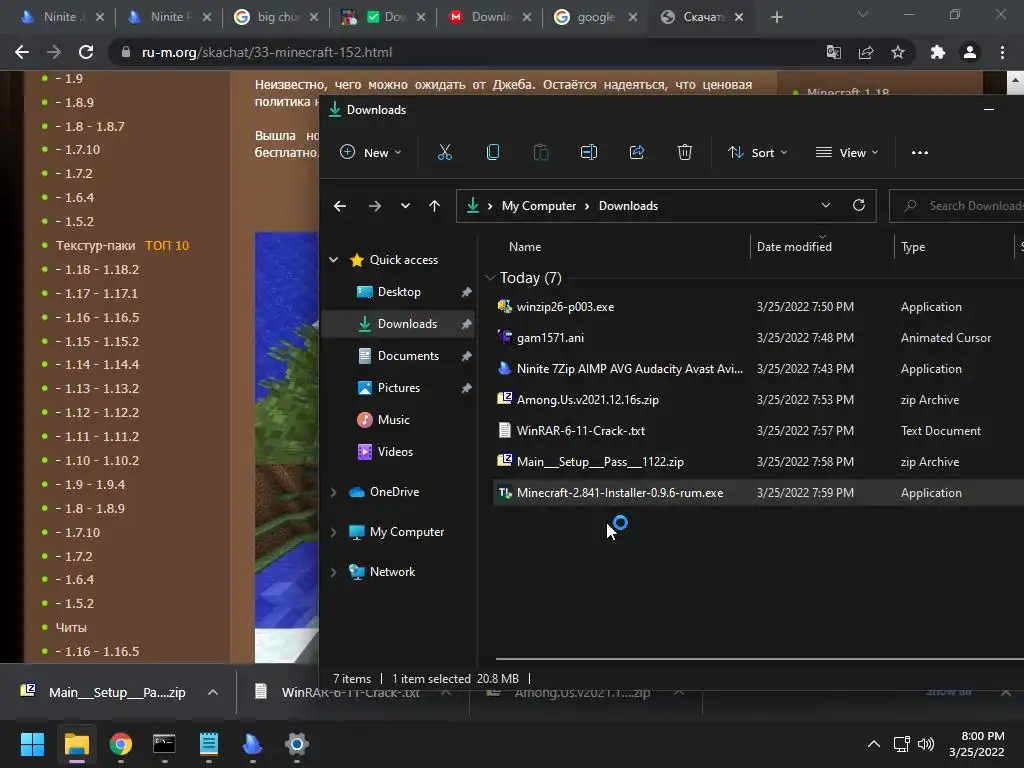
Task: Click the Rename icon in Explorer toolbar
Action: coord(588,152)
